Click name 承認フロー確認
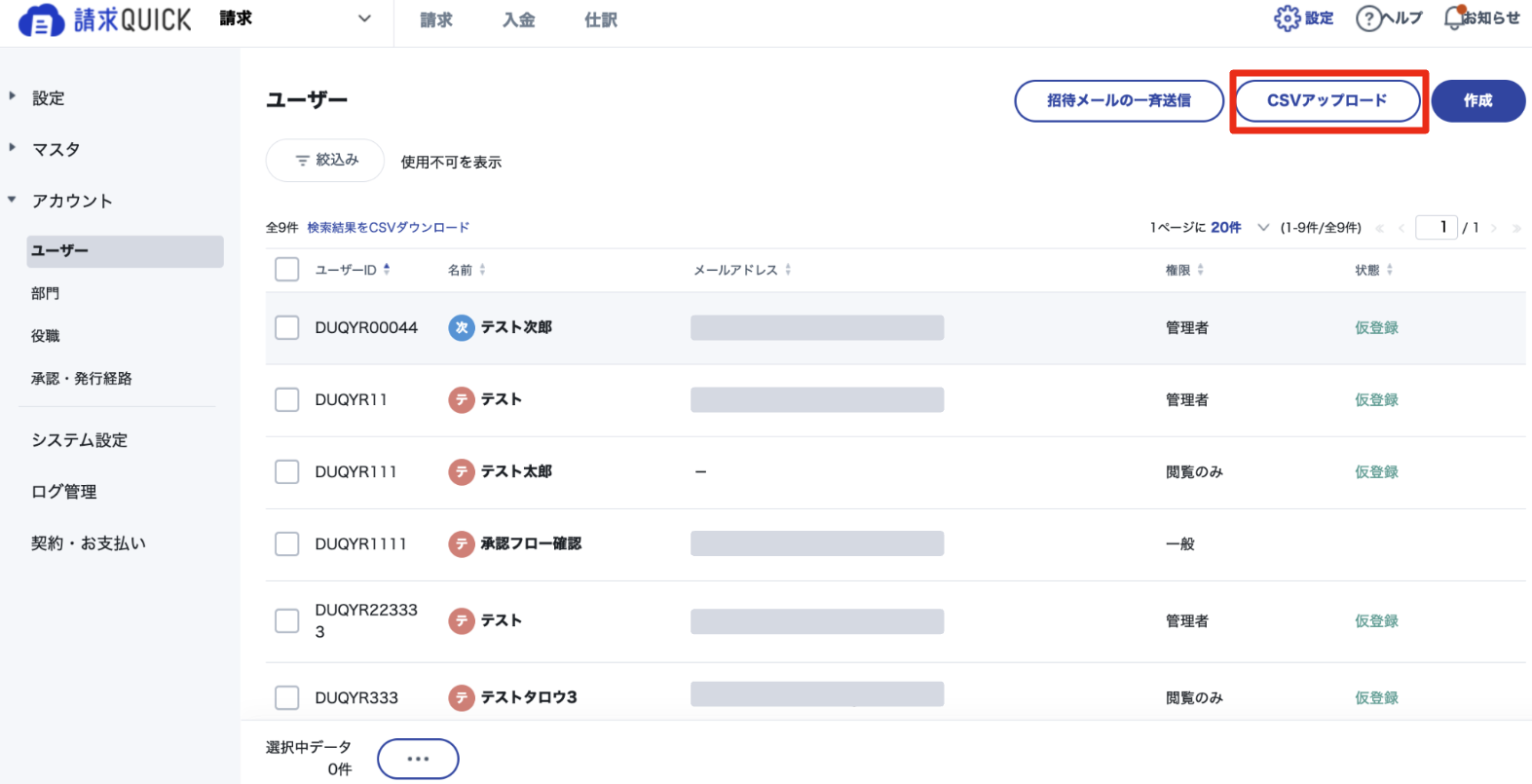The image size is (1532, 784). [531, 544]
